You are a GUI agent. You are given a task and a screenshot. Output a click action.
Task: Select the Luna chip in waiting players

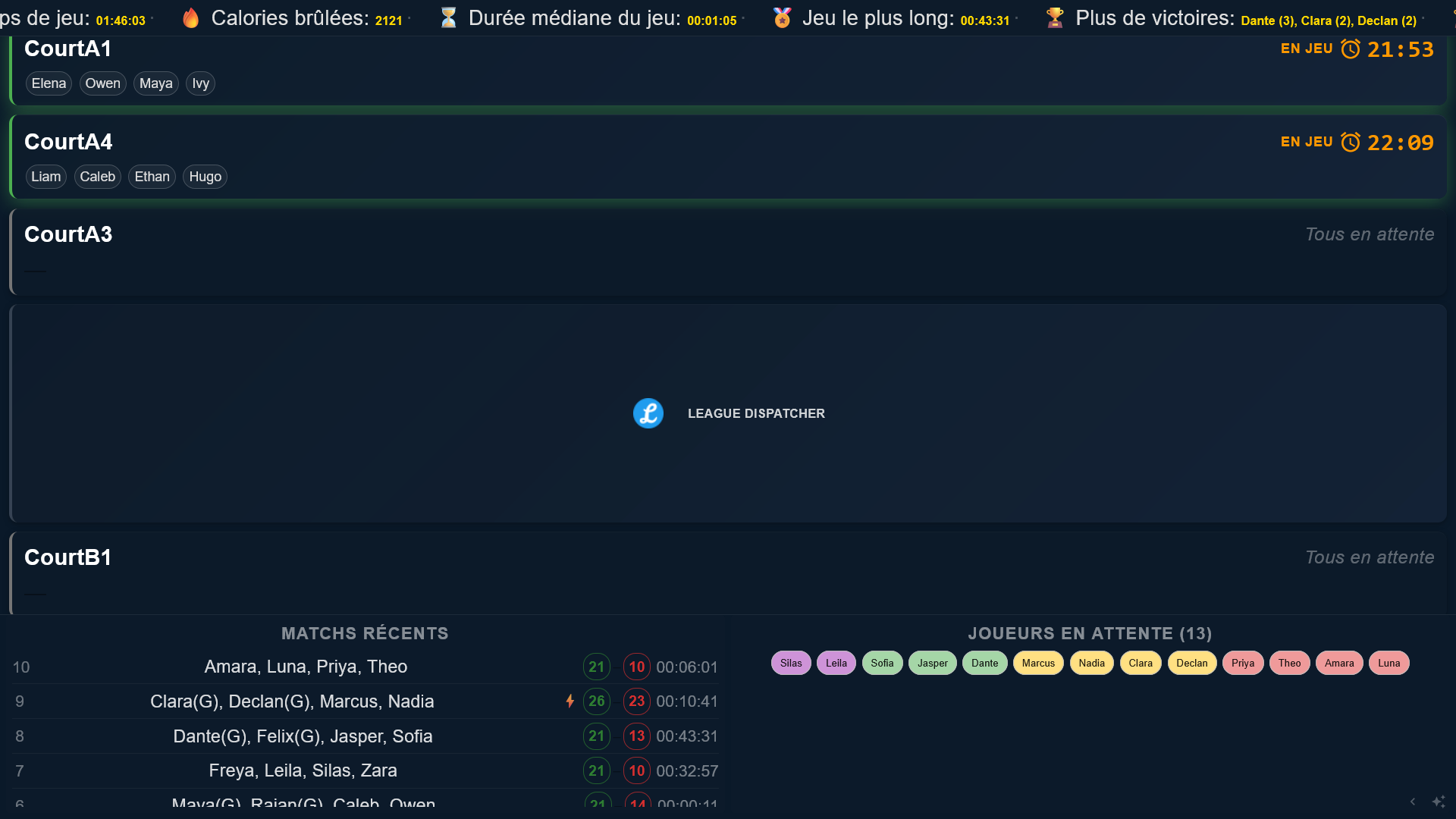1389,663
